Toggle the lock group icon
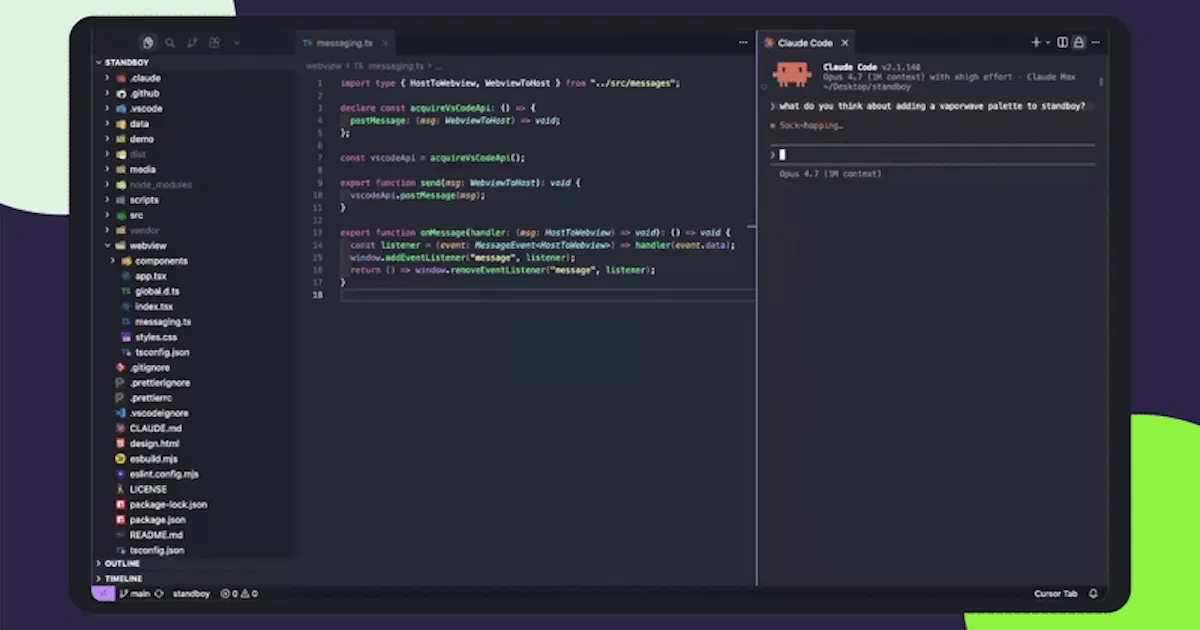The image size is (1200, 630). point(1079,43)
